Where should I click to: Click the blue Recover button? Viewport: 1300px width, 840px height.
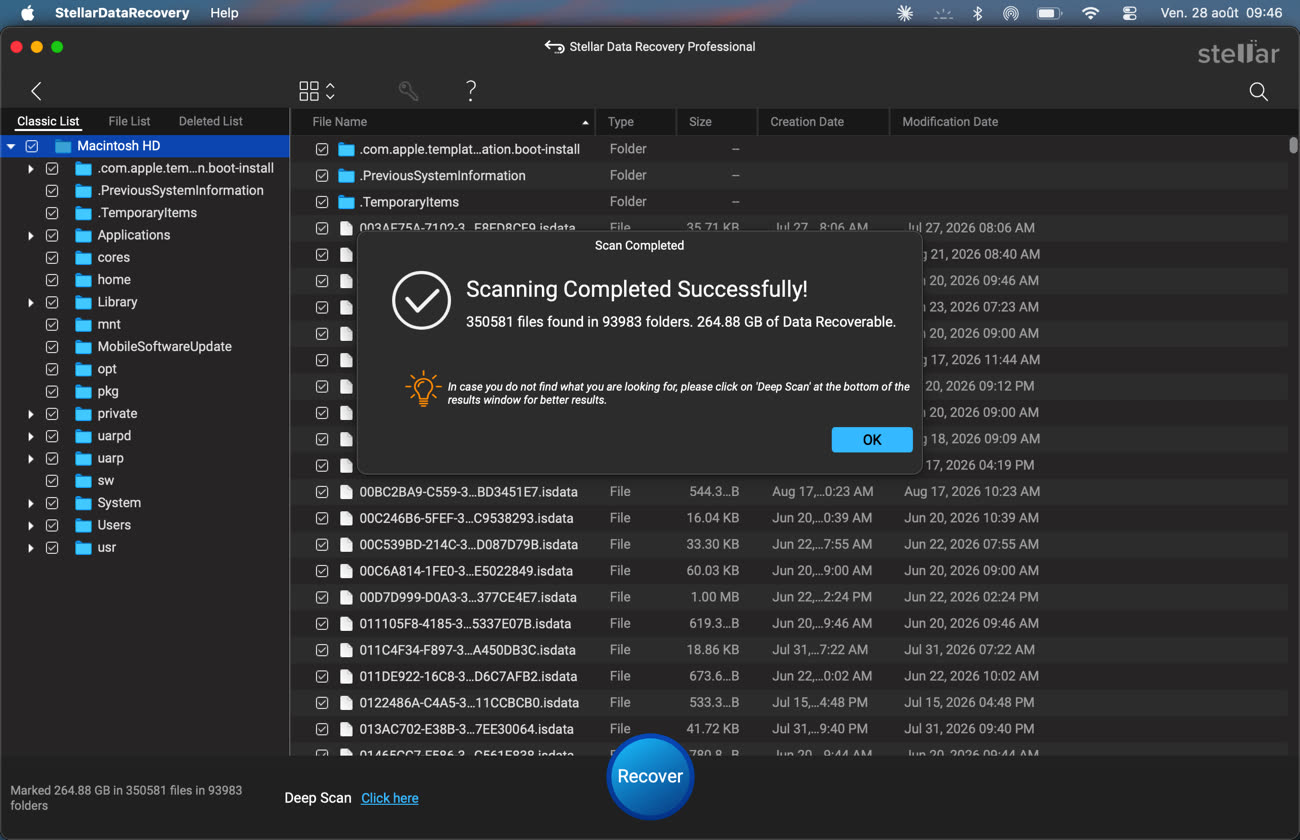coord(650,776)
